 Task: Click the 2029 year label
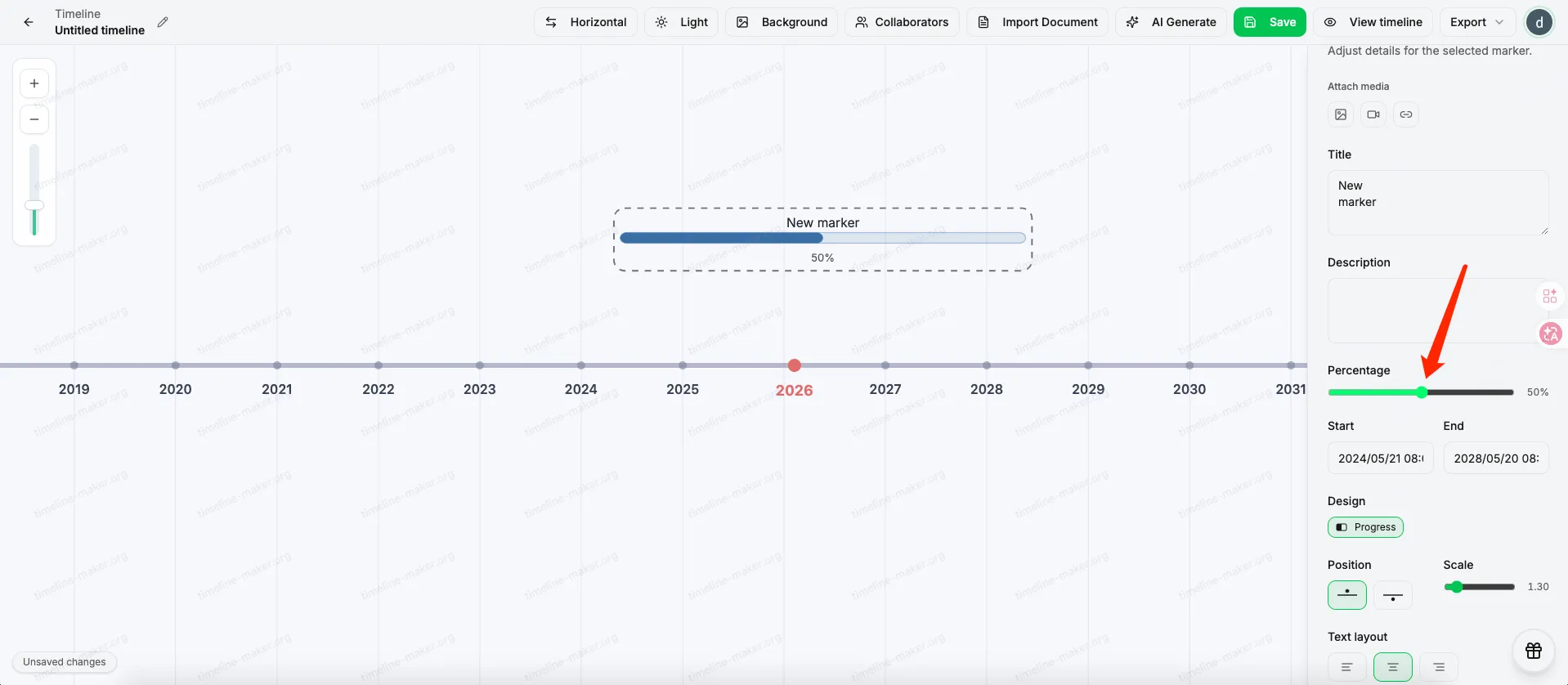[1088, 389]
